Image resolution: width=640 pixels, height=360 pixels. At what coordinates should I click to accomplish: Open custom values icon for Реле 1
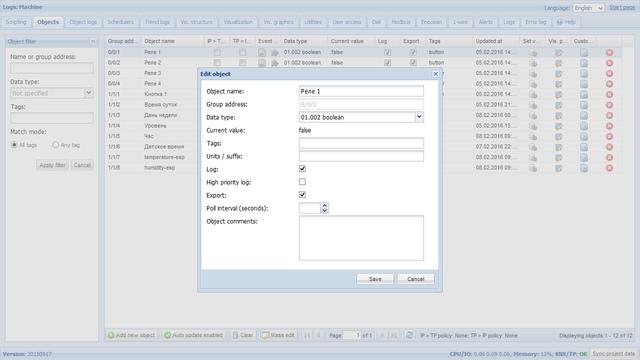coord(584,53)
